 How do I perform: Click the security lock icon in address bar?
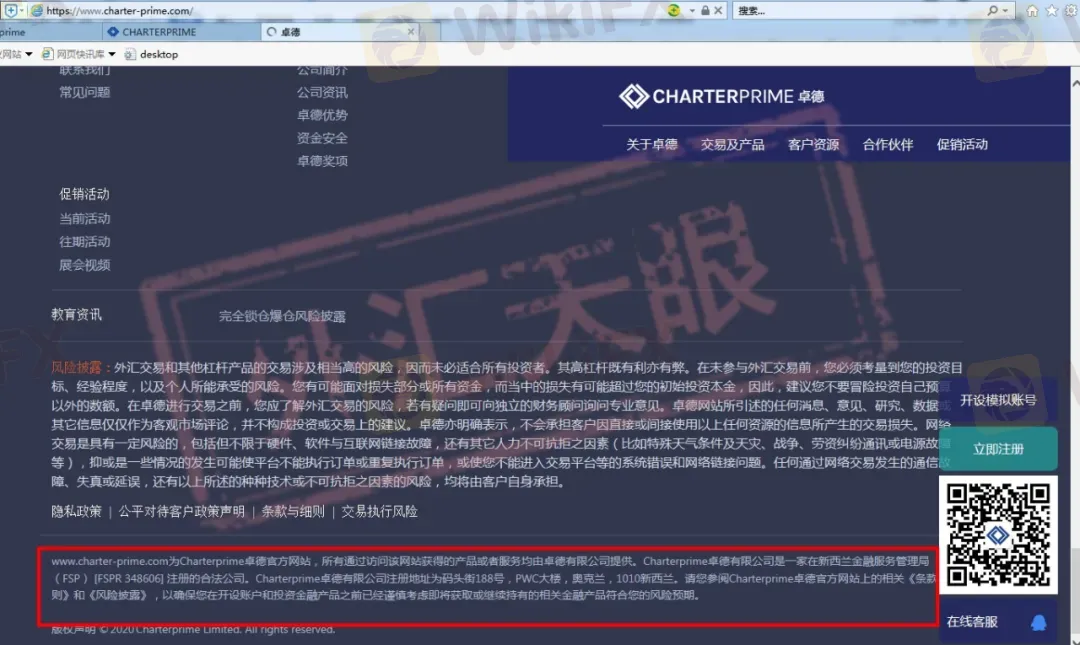point(705,10)
